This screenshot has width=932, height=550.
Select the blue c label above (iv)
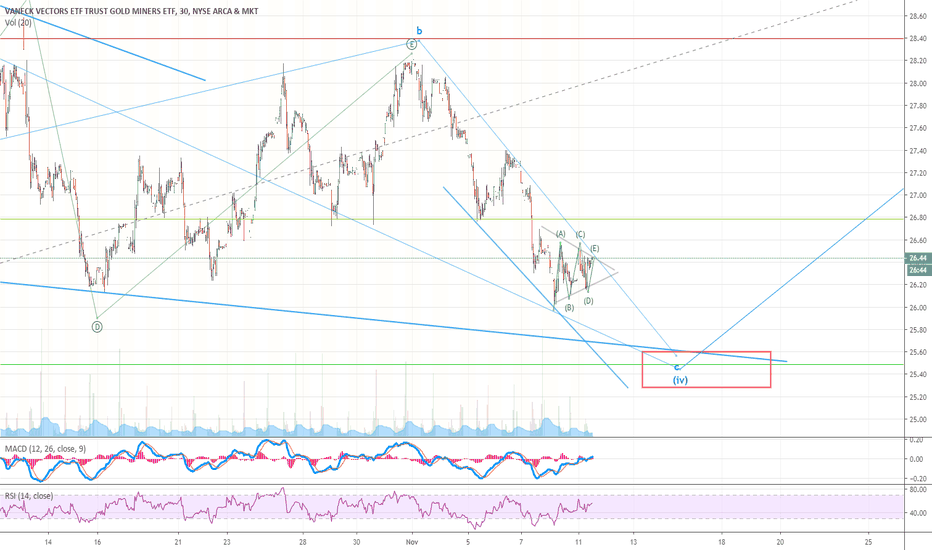676,367
